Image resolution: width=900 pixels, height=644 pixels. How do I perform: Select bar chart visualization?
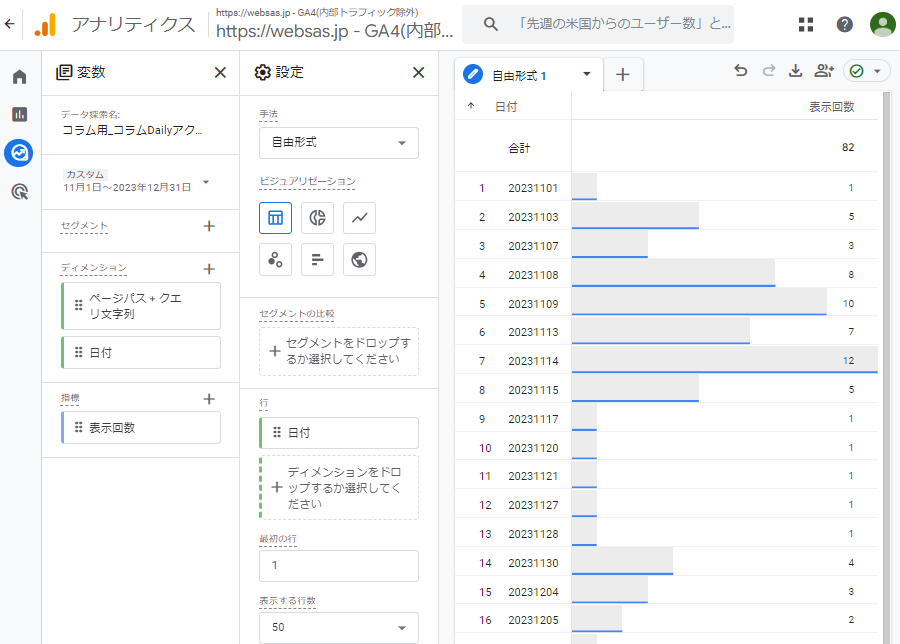pyautogui.click(x=317, y=259)
